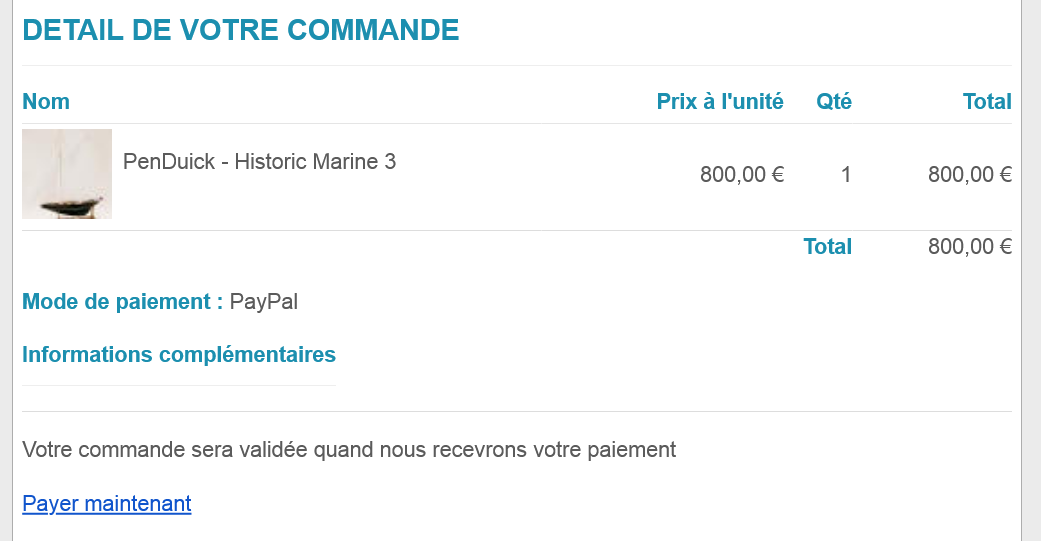Click the Mode de paiement label

122,301
